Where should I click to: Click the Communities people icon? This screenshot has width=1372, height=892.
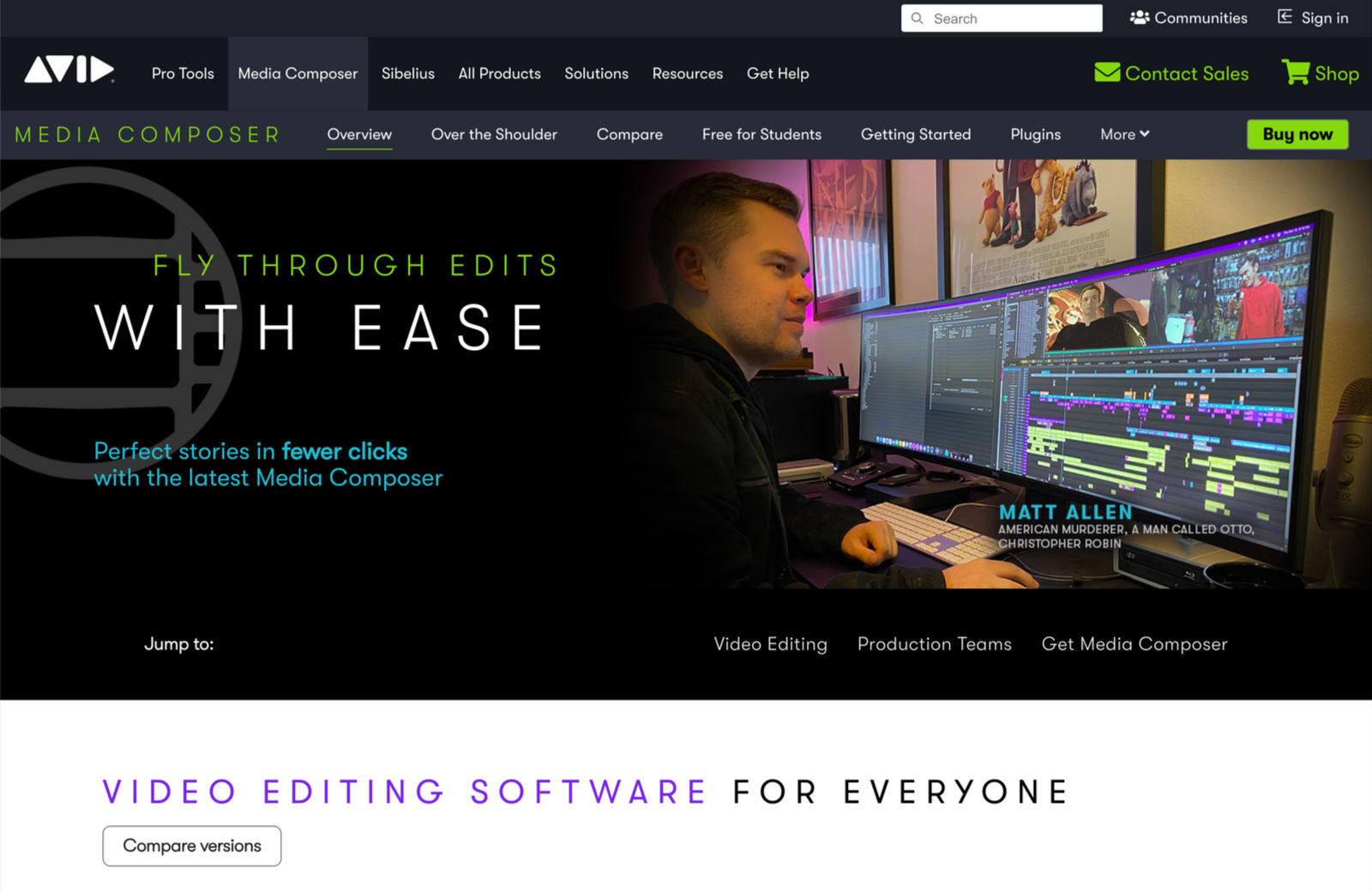point(1140,17)
